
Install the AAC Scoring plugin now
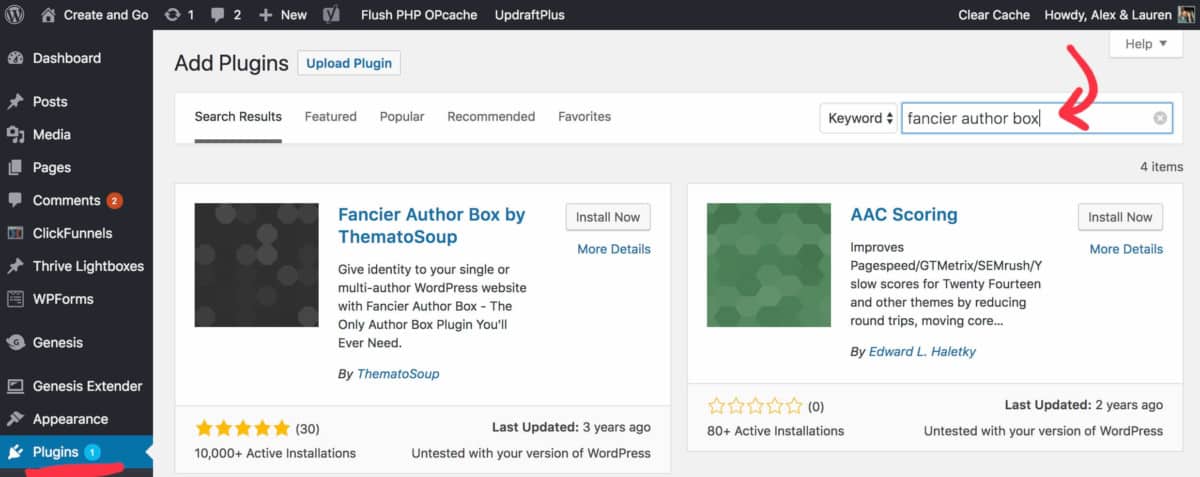tap(1120, 217)
